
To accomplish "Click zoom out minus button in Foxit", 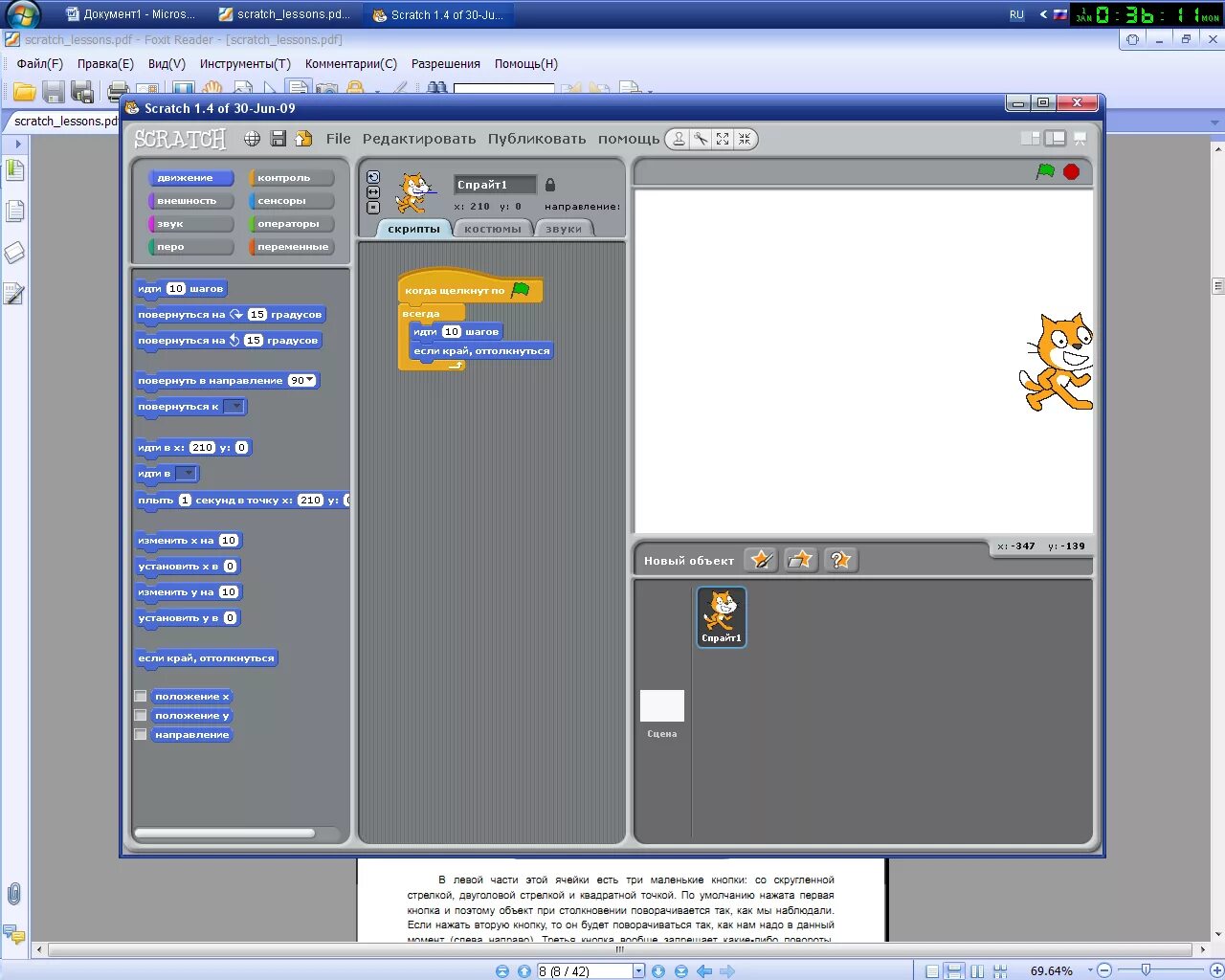I will pyautogui.click(x=1104, y=970).
